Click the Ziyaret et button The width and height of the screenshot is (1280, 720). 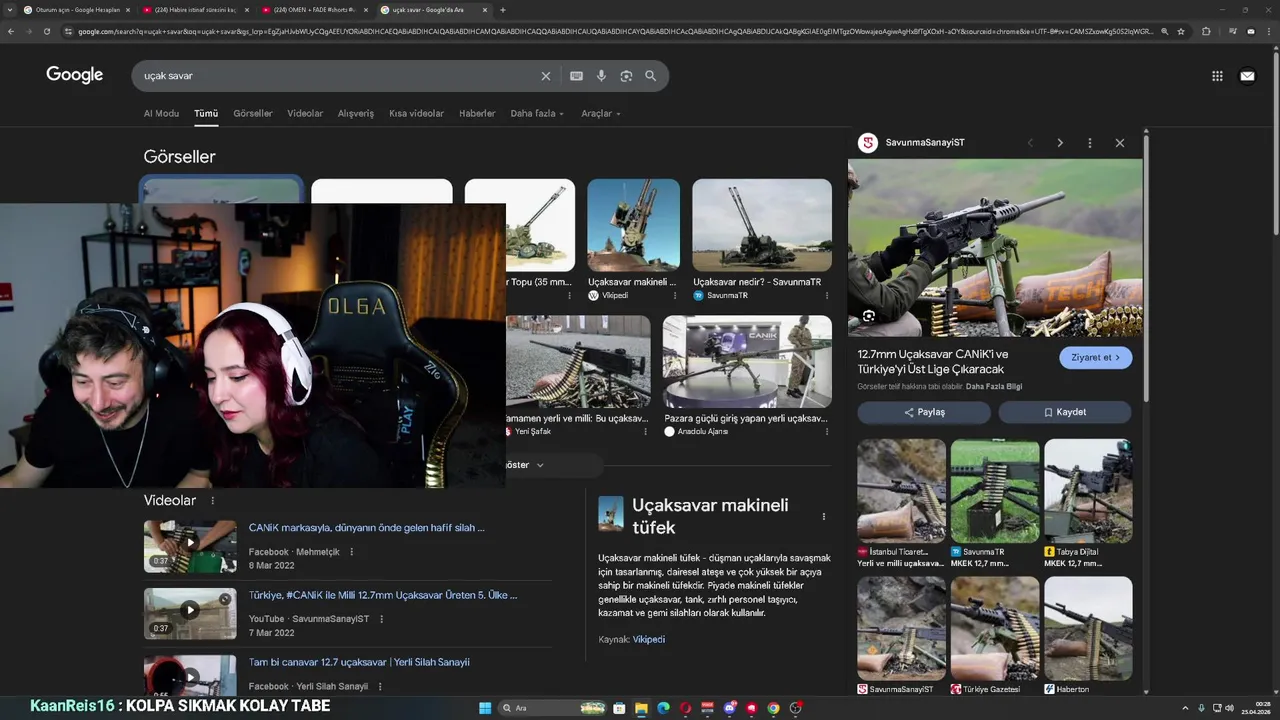(x=1096, y=357)
